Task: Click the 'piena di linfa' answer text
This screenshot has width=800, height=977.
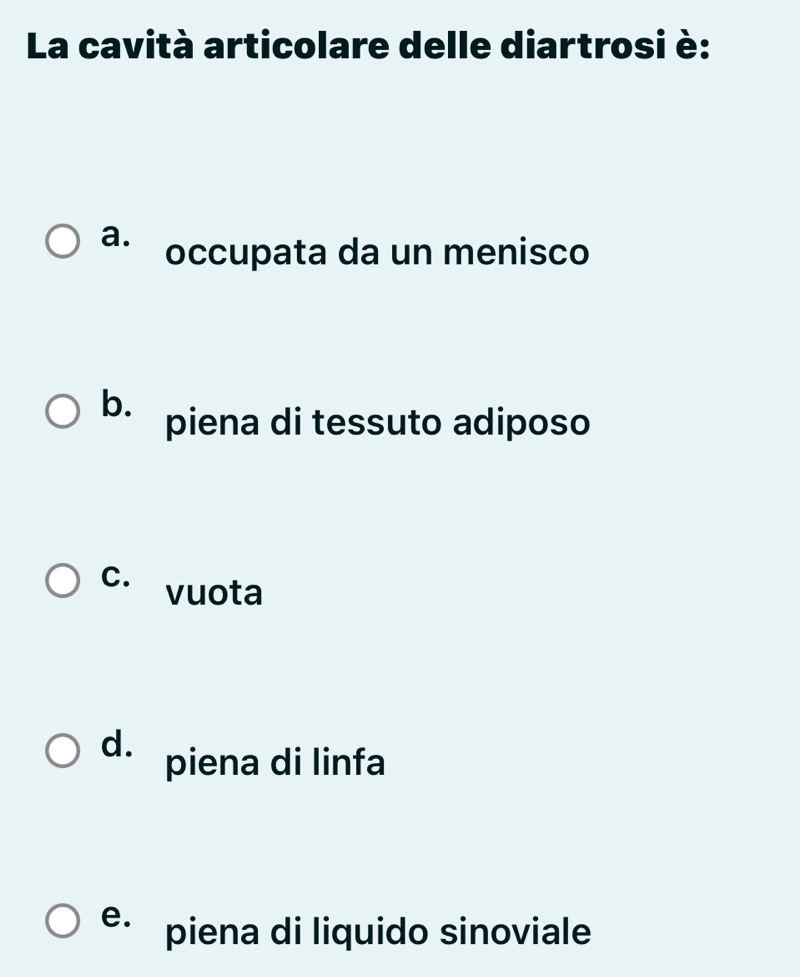Action: coord(275,764)
